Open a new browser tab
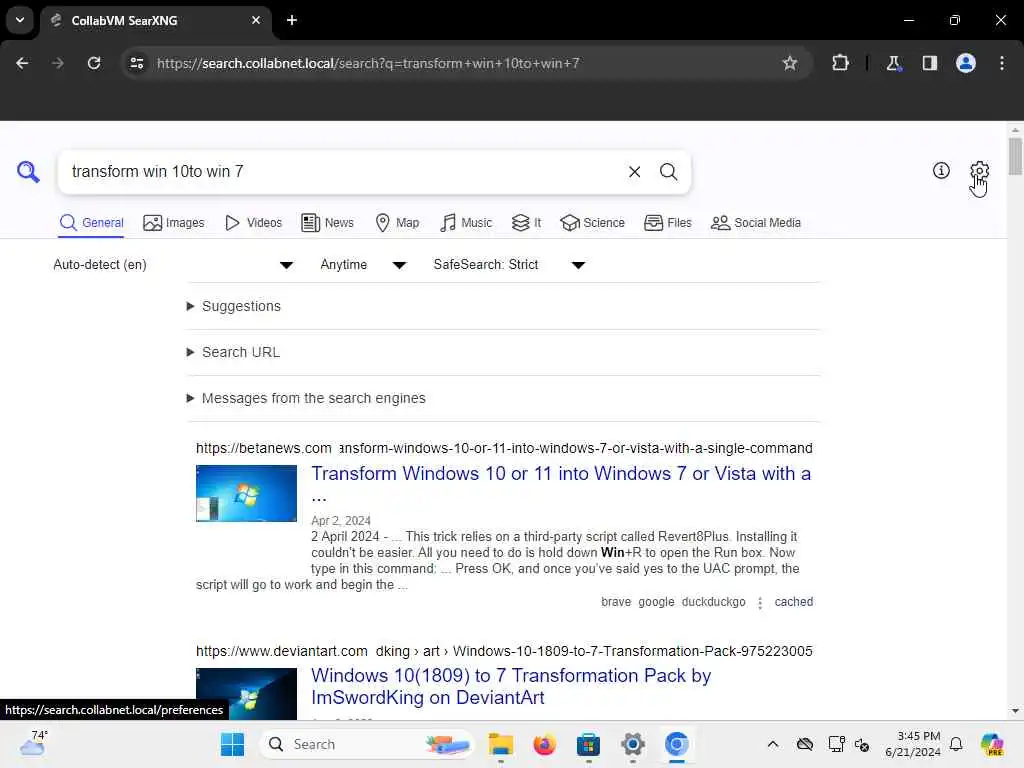 click(292, 20)
